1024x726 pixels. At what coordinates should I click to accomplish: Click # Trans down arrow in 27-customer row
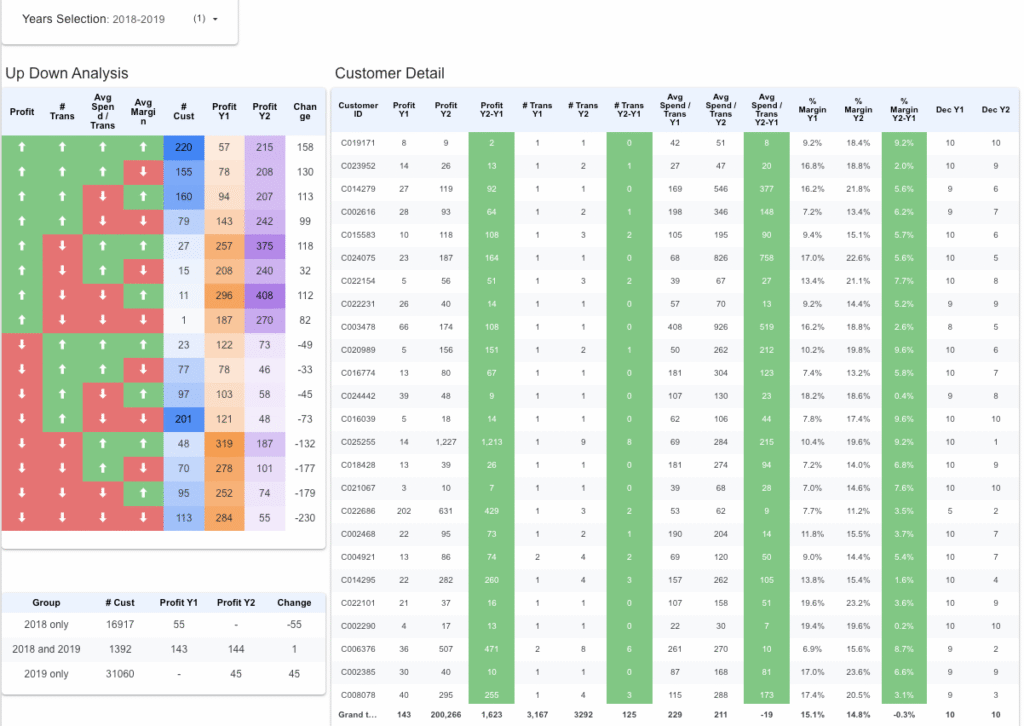coord(62,246)
